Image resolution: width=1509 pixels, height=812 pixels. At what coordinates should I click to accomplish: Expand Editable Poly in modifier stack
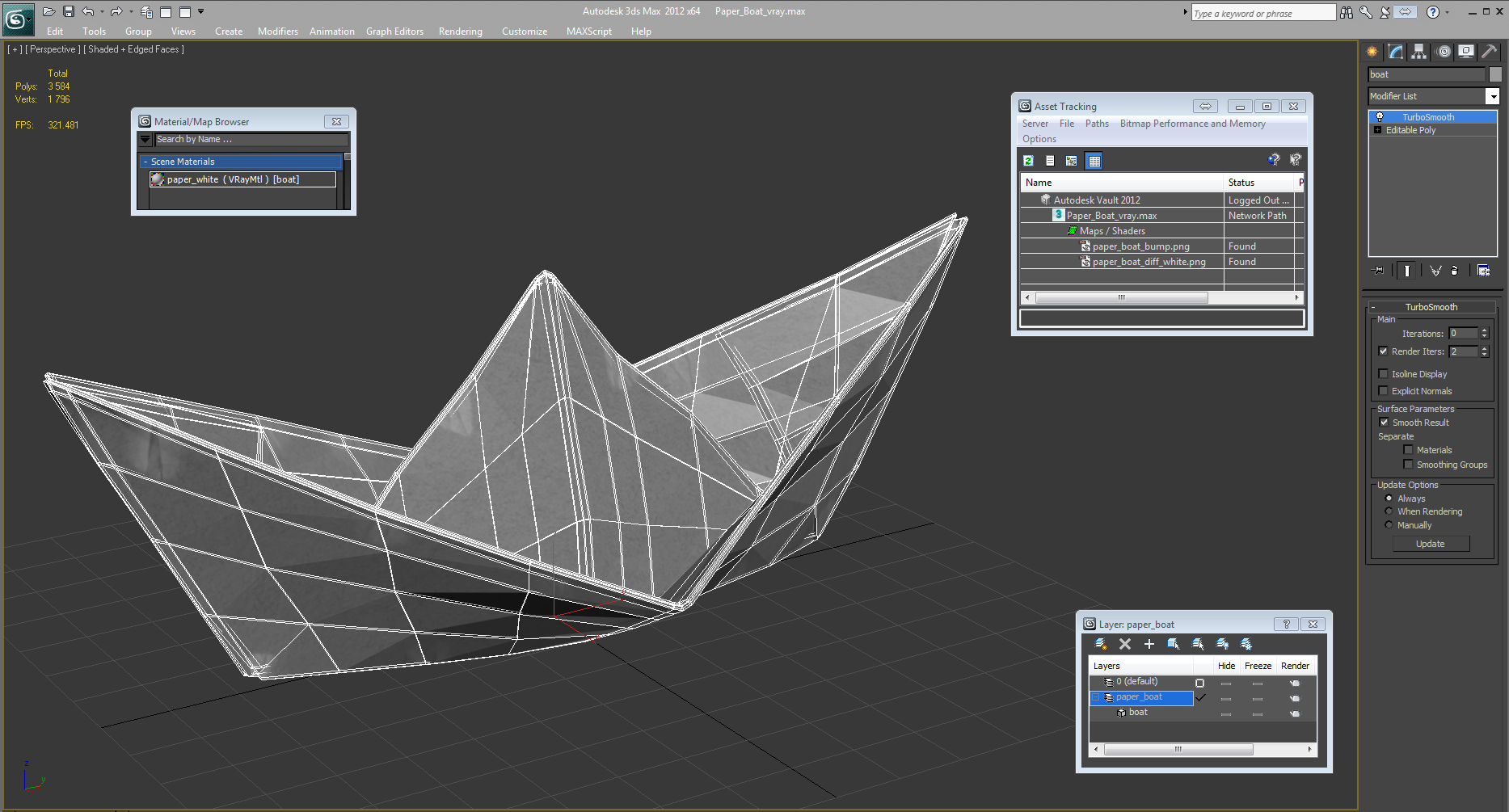pos(1377,130)
